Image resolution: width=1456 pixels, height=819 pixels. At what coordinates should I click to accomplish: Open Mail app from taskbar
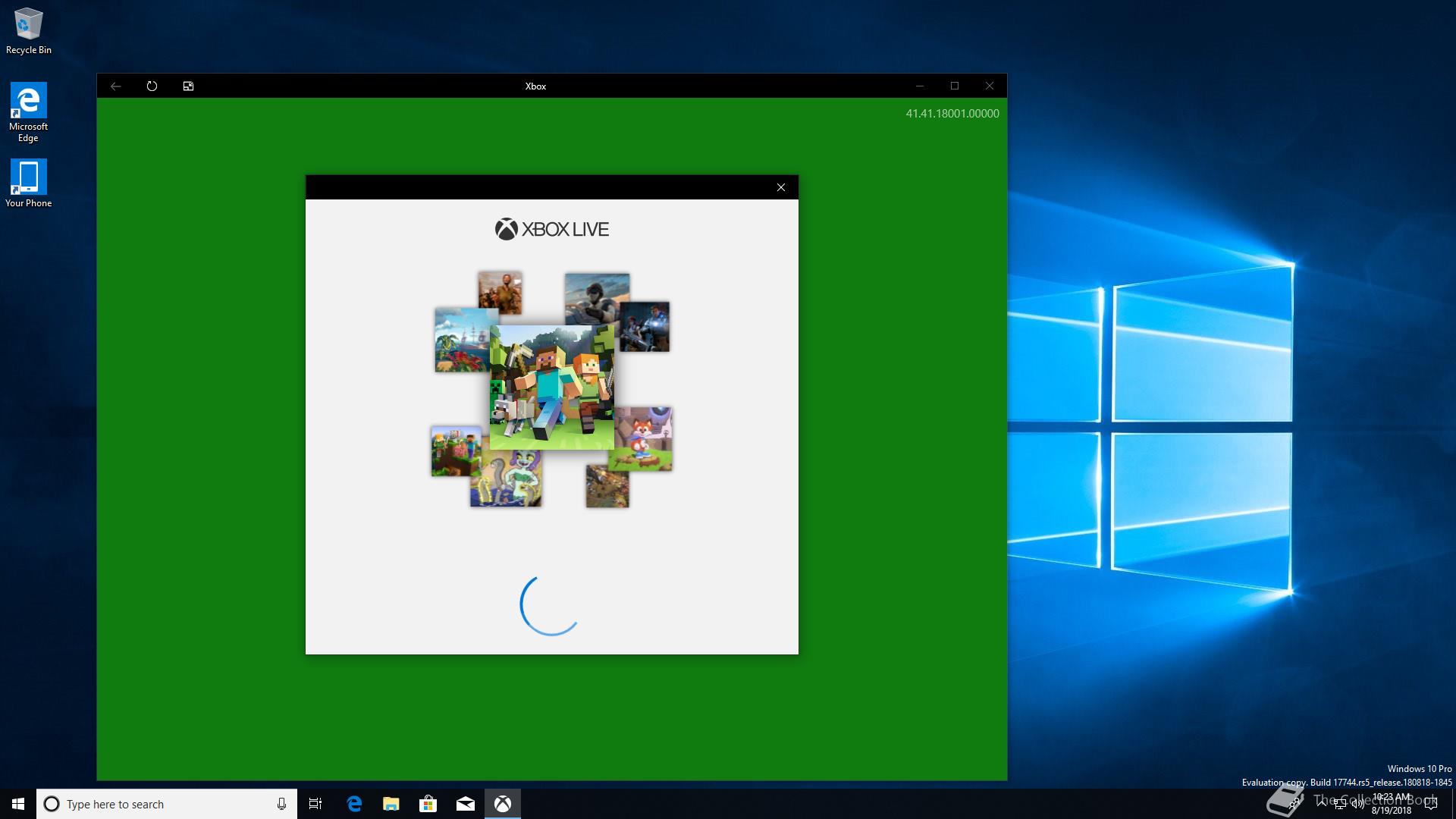tap(466, 804)
